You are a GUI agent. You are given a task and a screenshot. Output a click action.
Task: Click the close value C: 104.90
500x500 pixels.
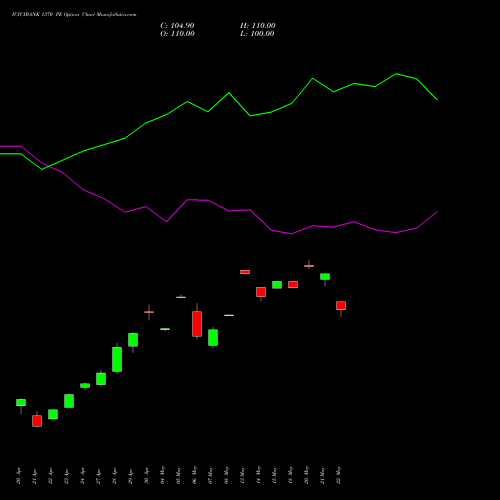177,26
